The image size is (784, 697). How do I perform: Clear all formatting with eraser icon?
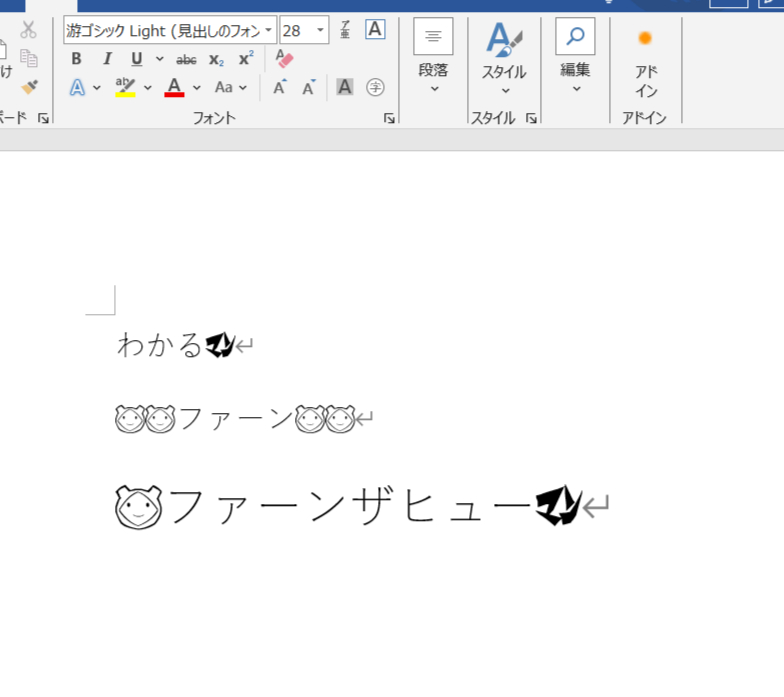[284, 59]
